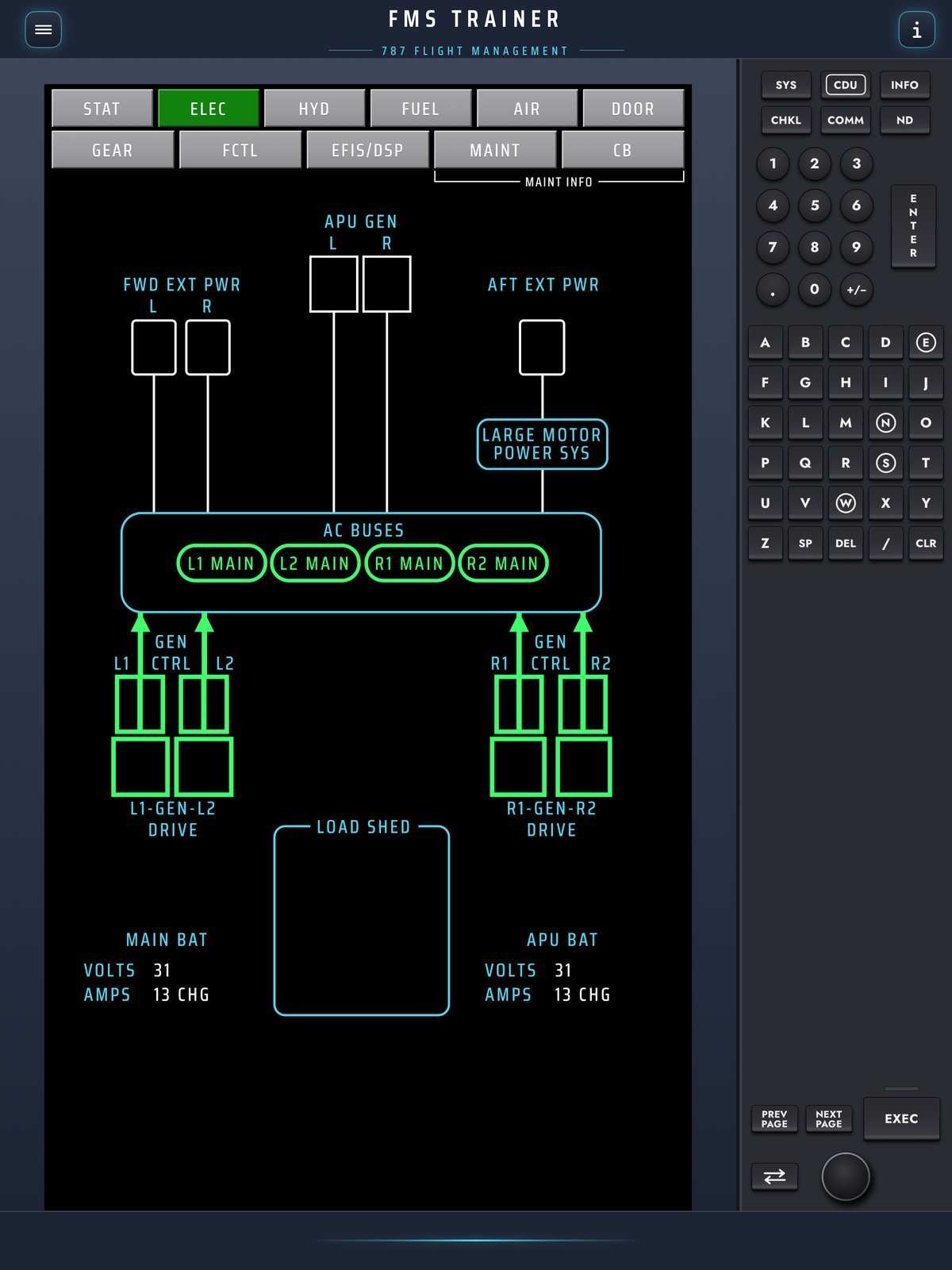Open the AIR synoptic tab
This screenshot has width=952, height=1270.
coord(528,109)
